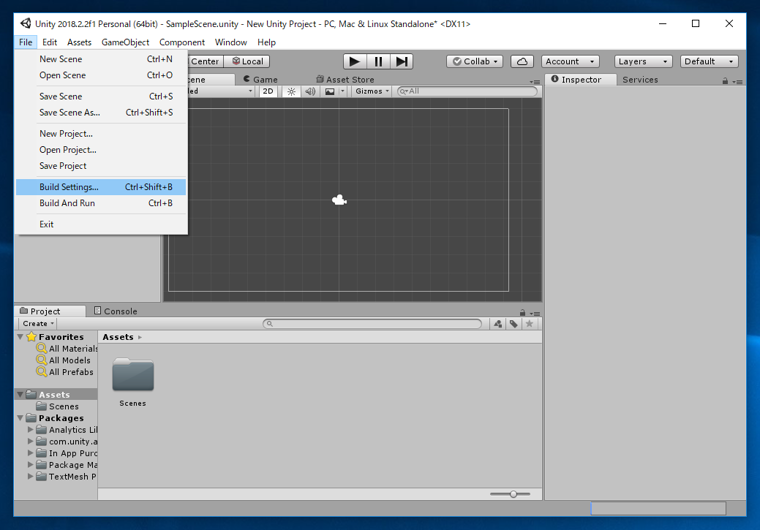
Task: Select the Scenes folder in tree
Action: click(x=57, y=406)
